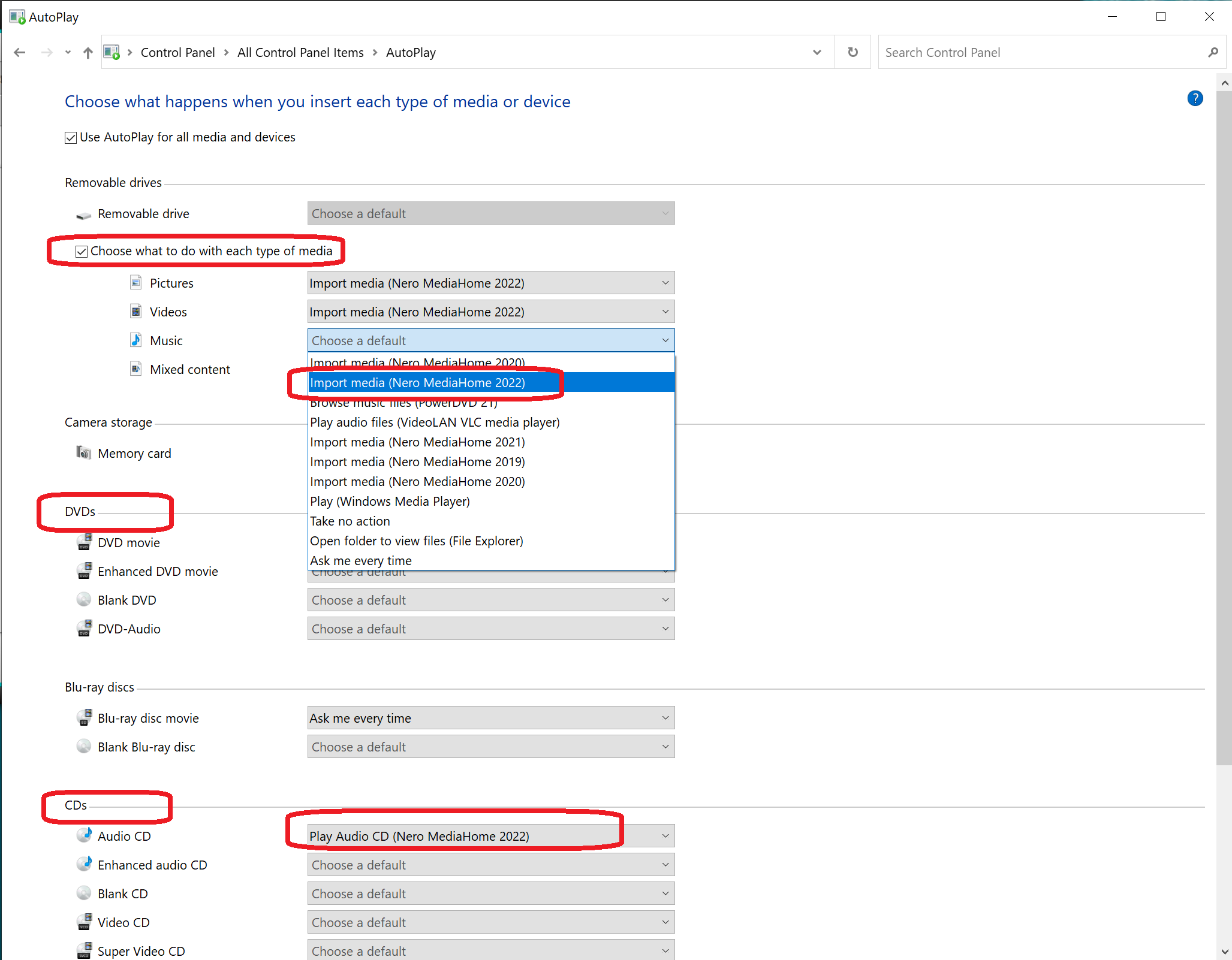Click the Blu-ray disc movie icon

85,718
